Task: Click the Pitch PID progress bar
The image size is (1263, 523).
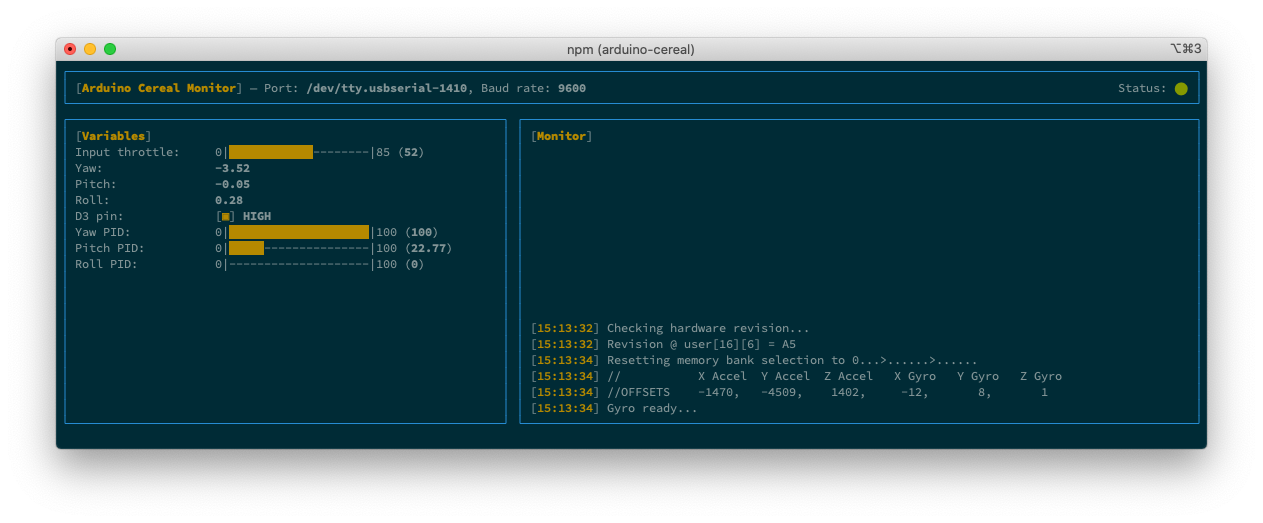Action: click(299, 248)
